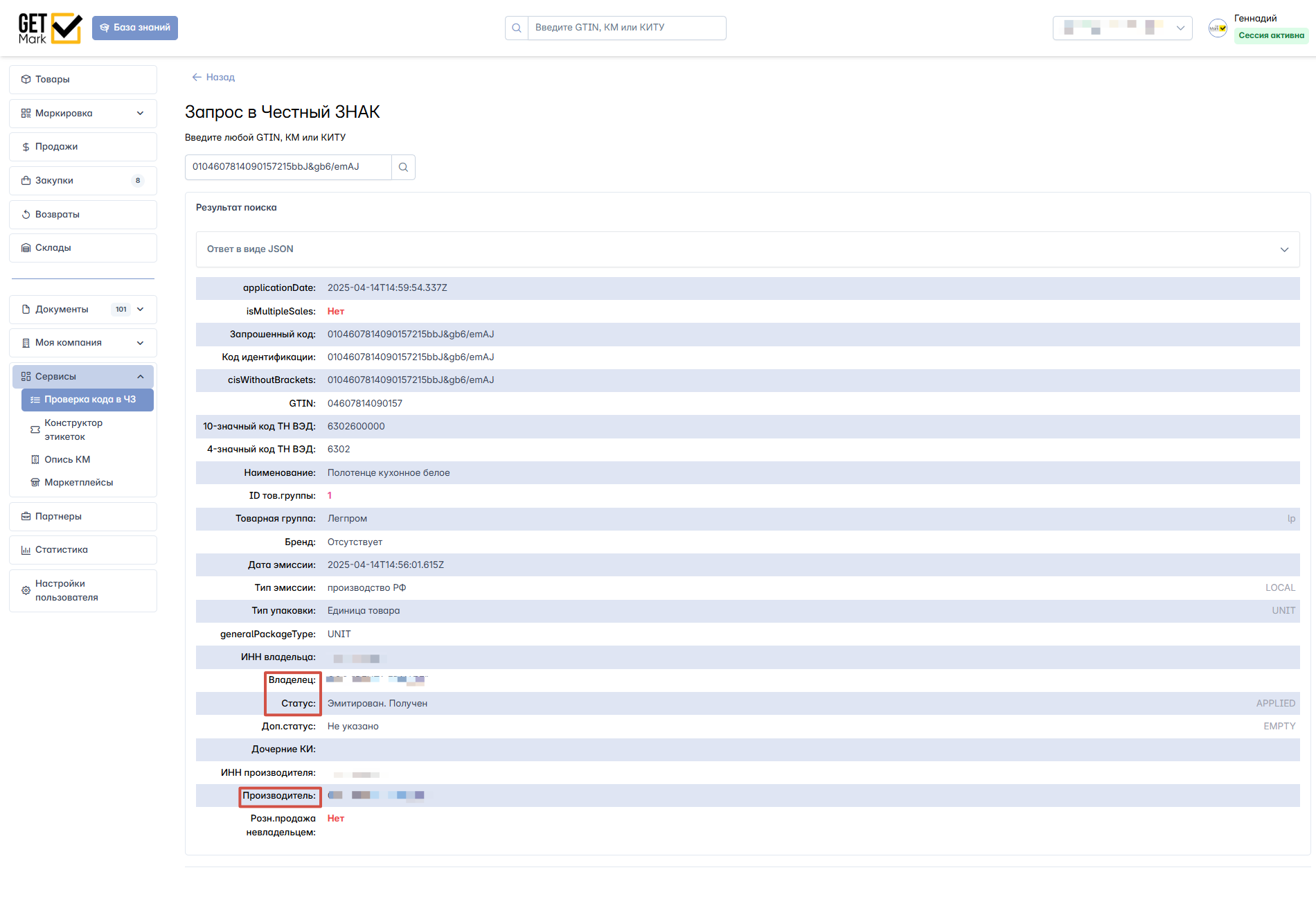Open the Партнеры section

tap(83, 517)
